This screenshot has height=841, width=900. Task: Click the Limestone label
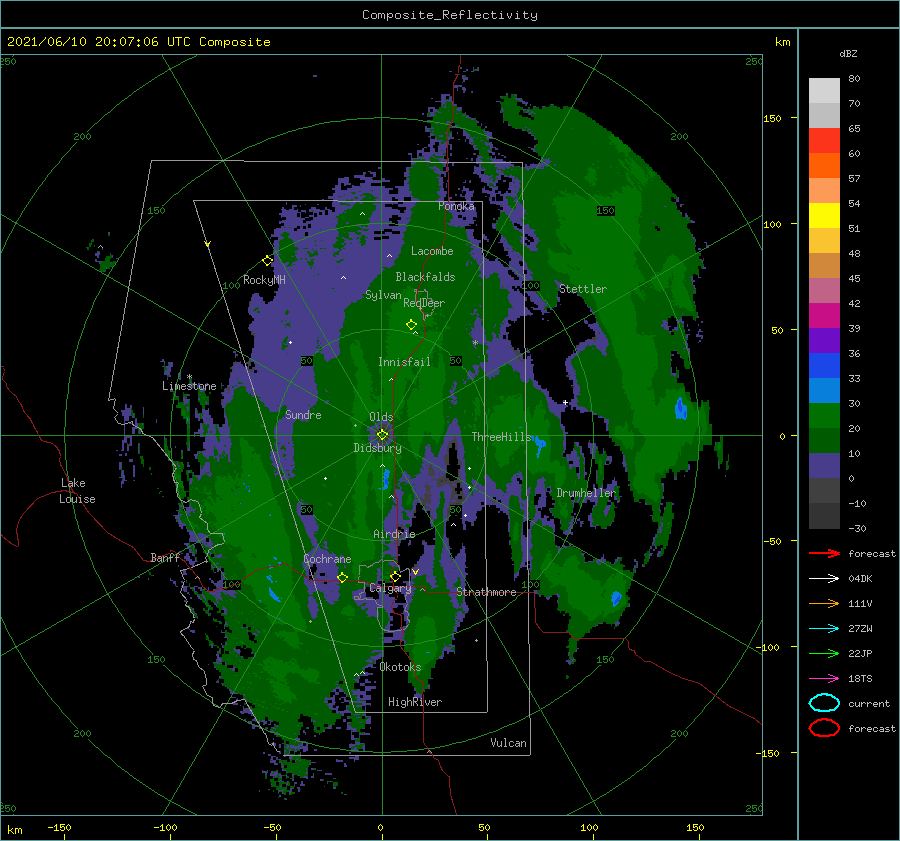[189, 386]
